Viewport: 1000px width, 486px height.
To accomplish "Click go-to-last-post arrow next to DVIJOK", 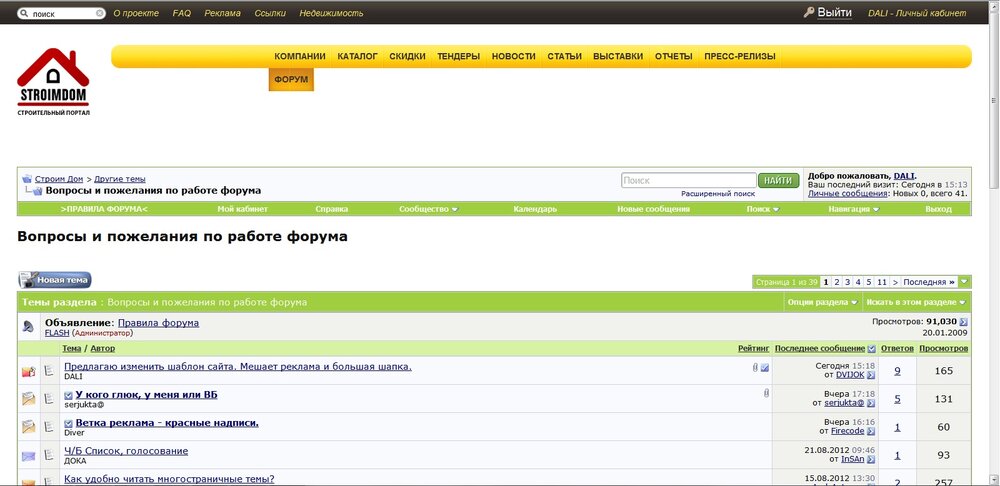I will click(x=871, y=375).
